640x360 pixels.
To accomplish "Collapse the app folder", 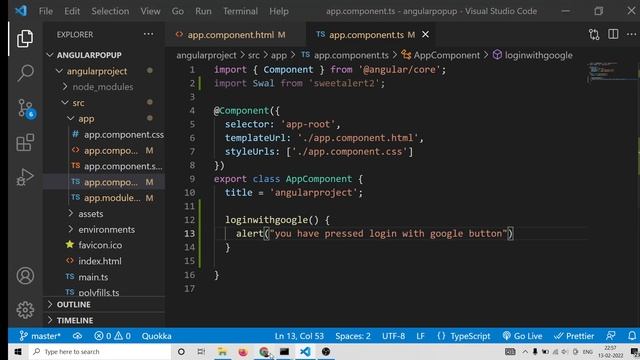I will [86, 119].
